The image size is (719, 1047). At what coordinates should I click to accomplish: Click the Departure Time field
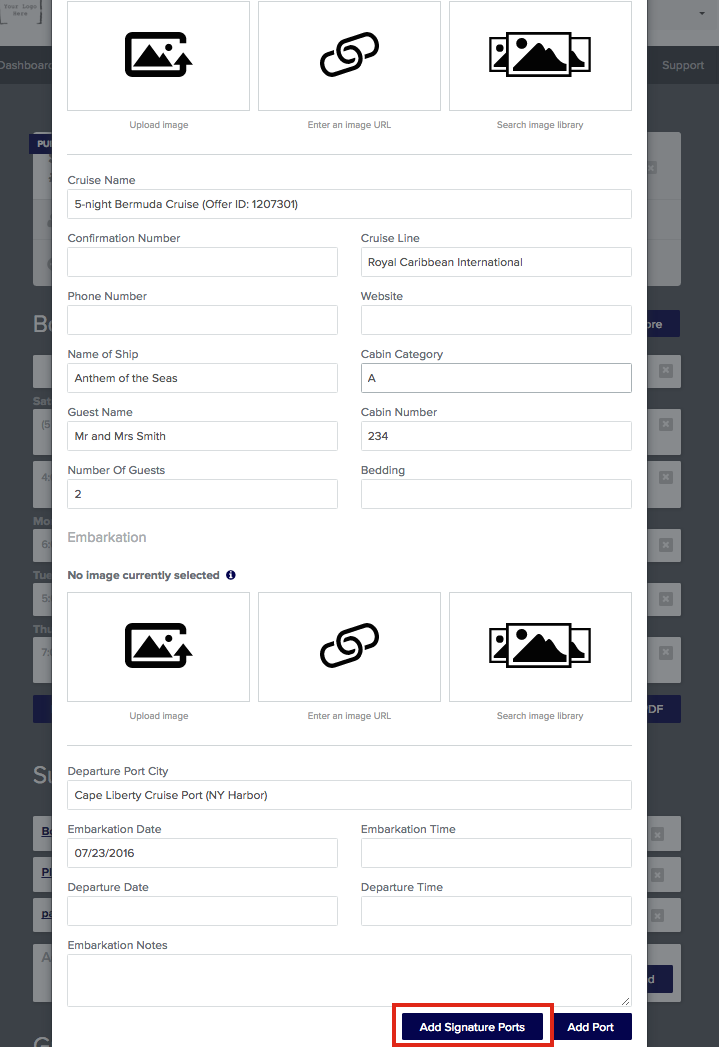pyautogui.click(x=496, y=911)
